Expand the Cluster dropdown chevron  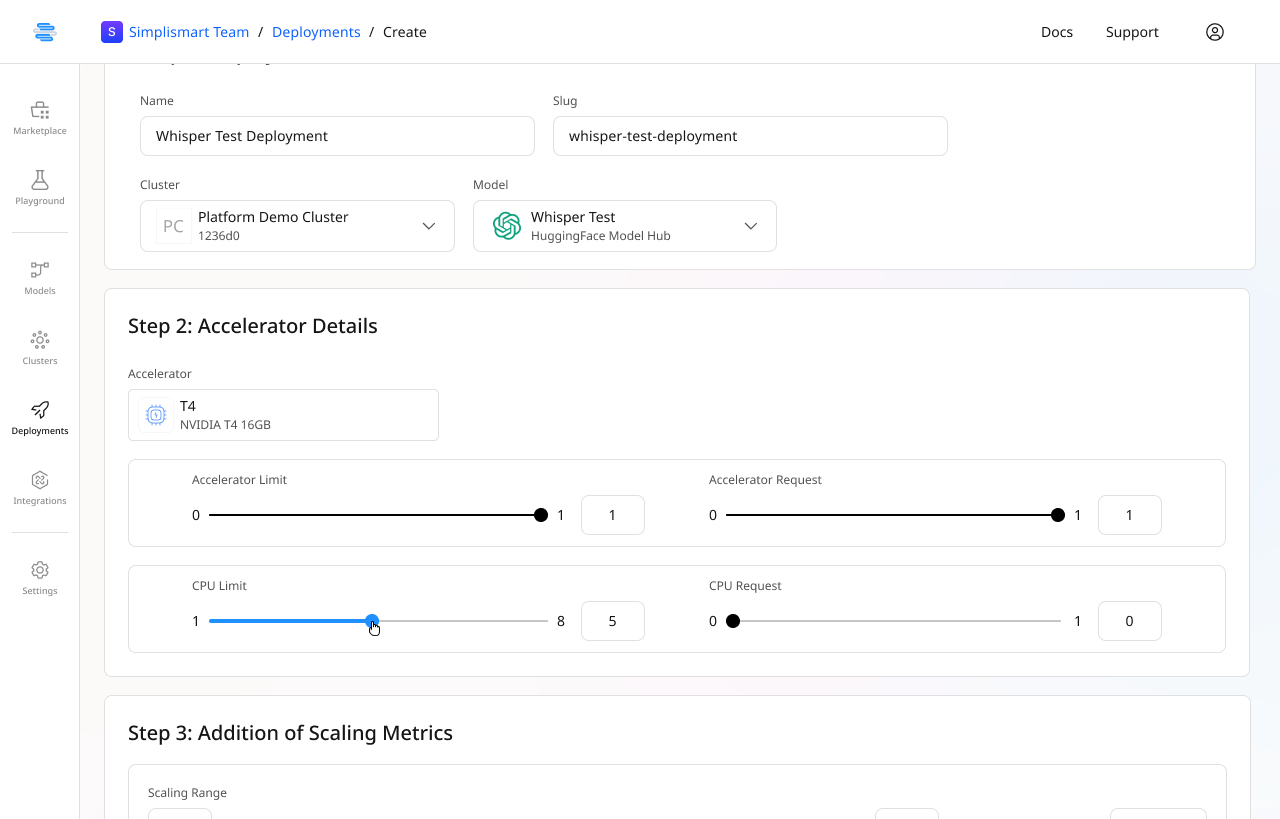tap(429, 226)
